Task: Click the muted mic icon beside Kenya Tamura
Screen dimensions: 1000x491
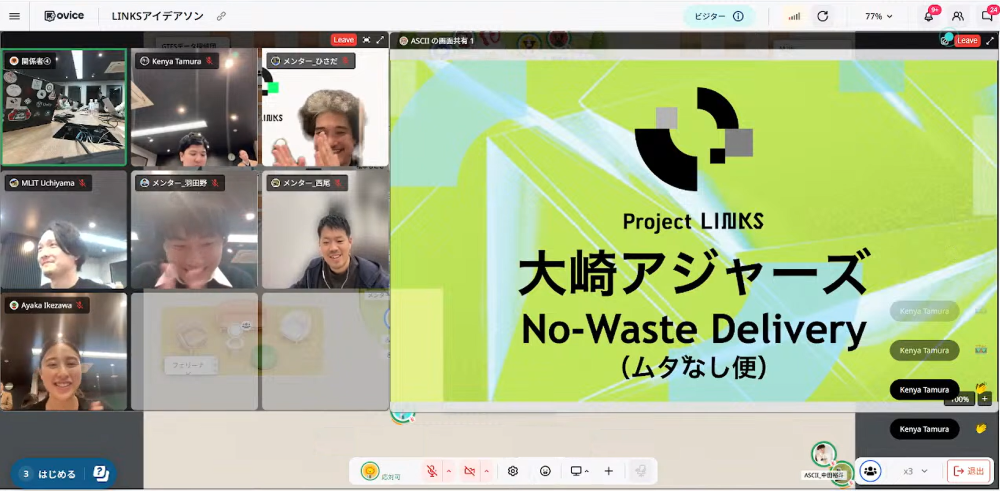Action: coord(209,61)
